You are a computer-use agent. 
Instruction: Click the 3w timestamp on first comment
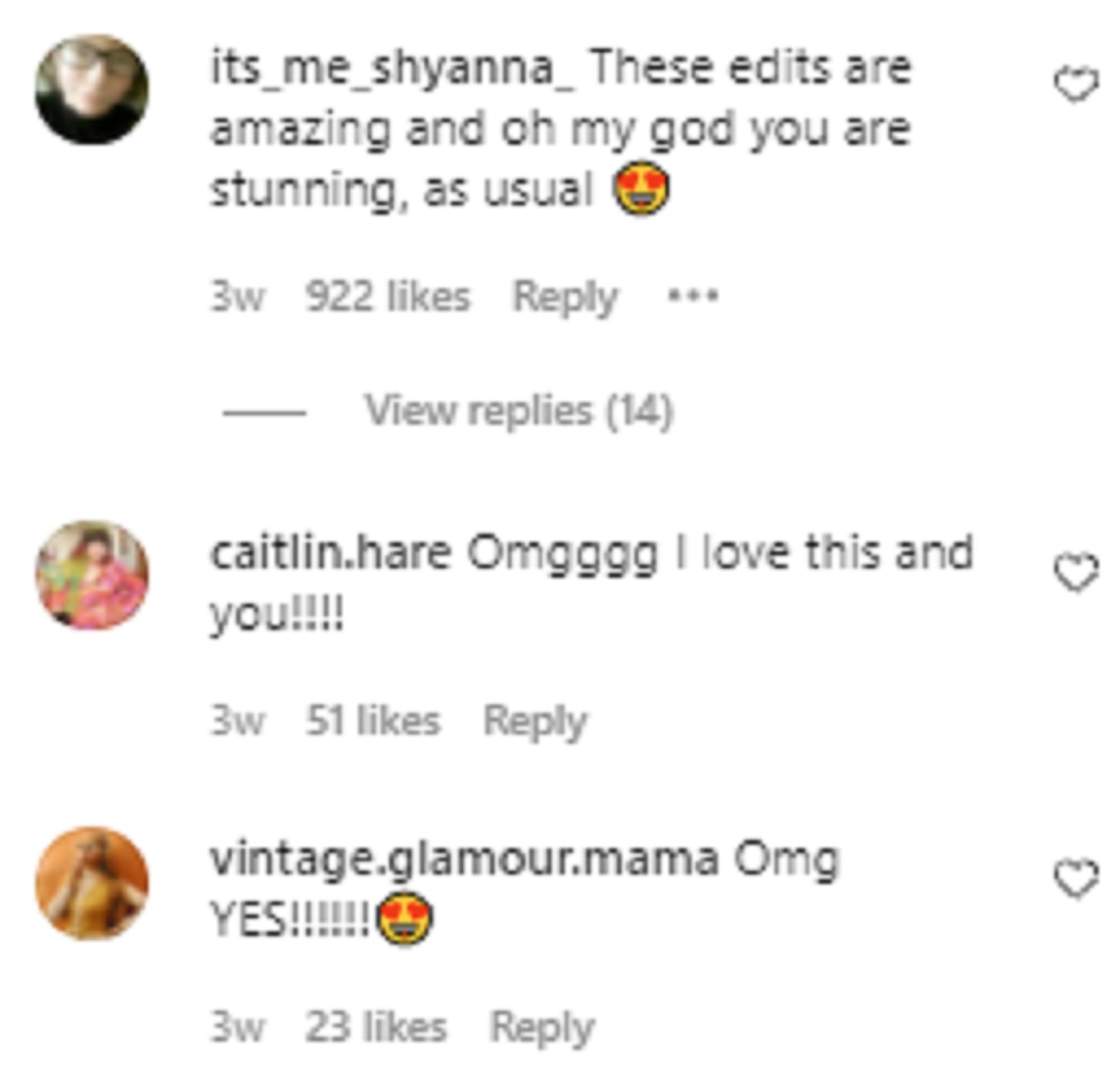coord(237,298)
